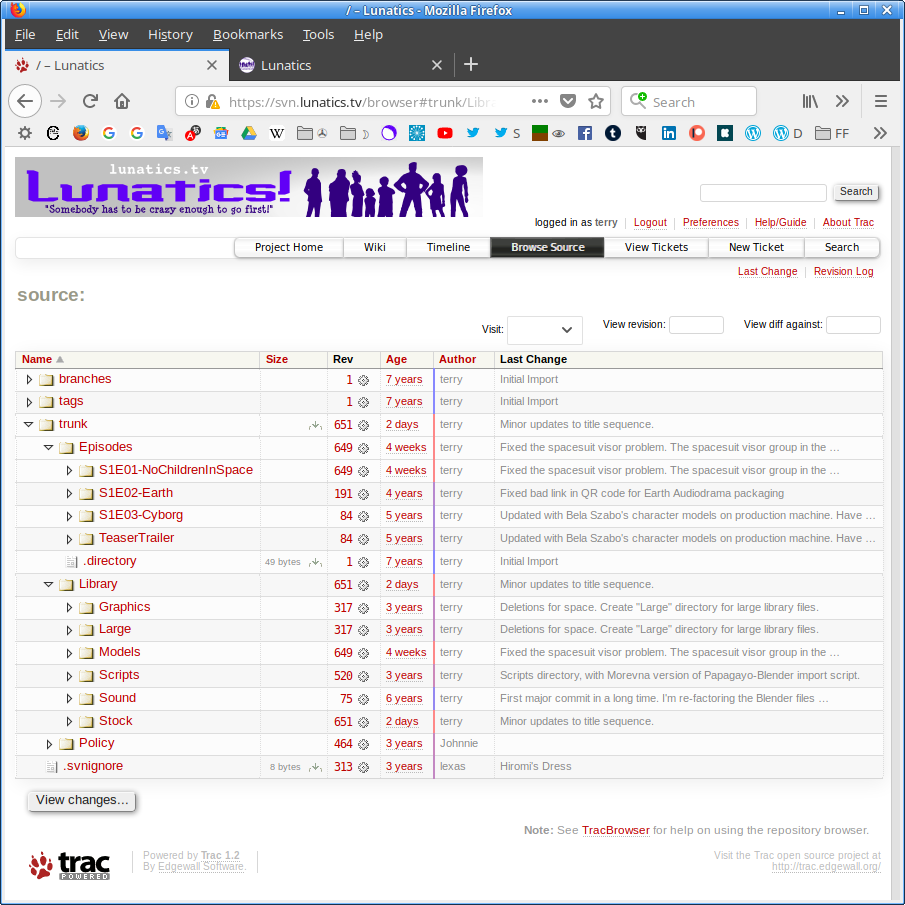Bookmark this page with the star icon
Screen dimensions: 905x905
[596, 101]
